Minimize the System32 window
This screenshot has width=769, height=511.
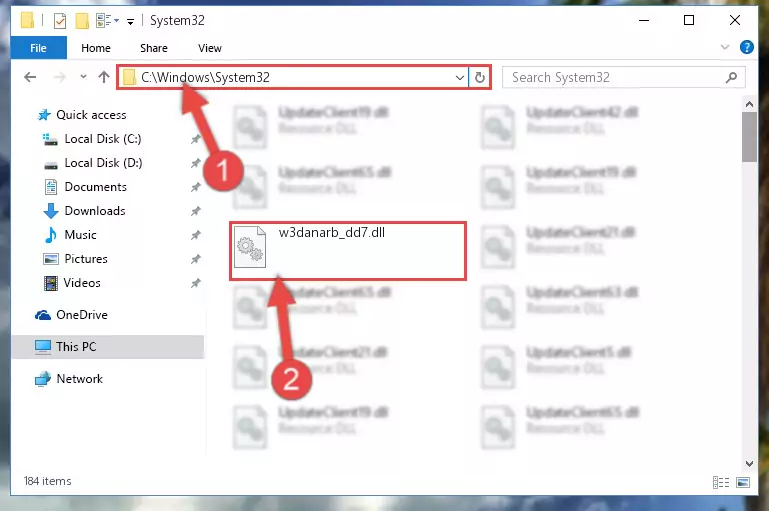pos(644,21)
